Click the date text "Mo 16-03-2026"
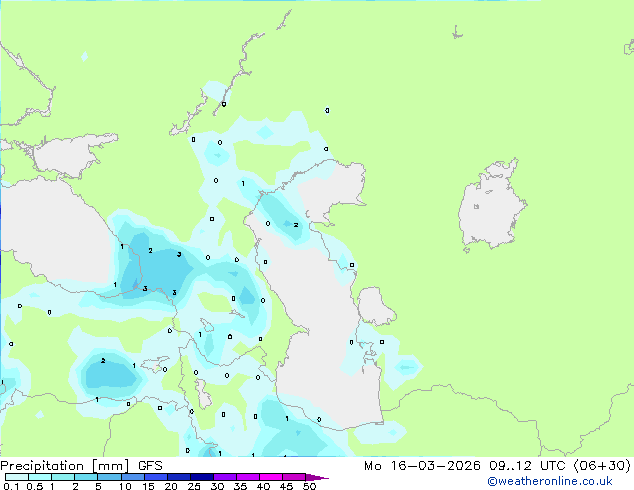 422,466
